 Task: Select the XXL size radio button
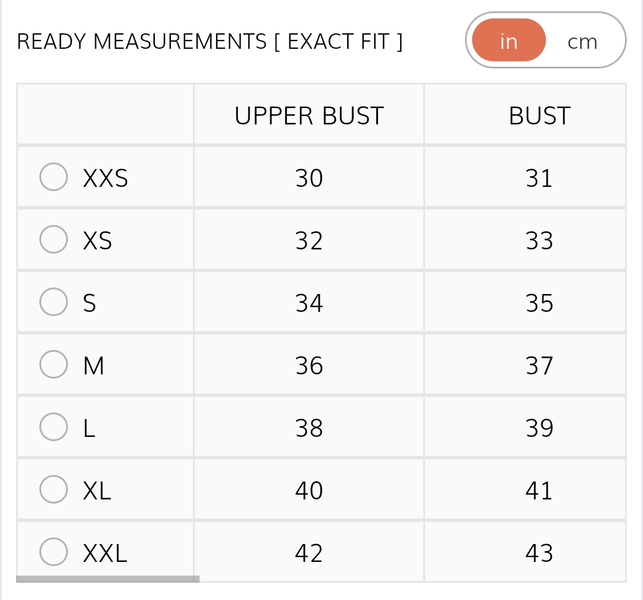[x=53, y=552]
